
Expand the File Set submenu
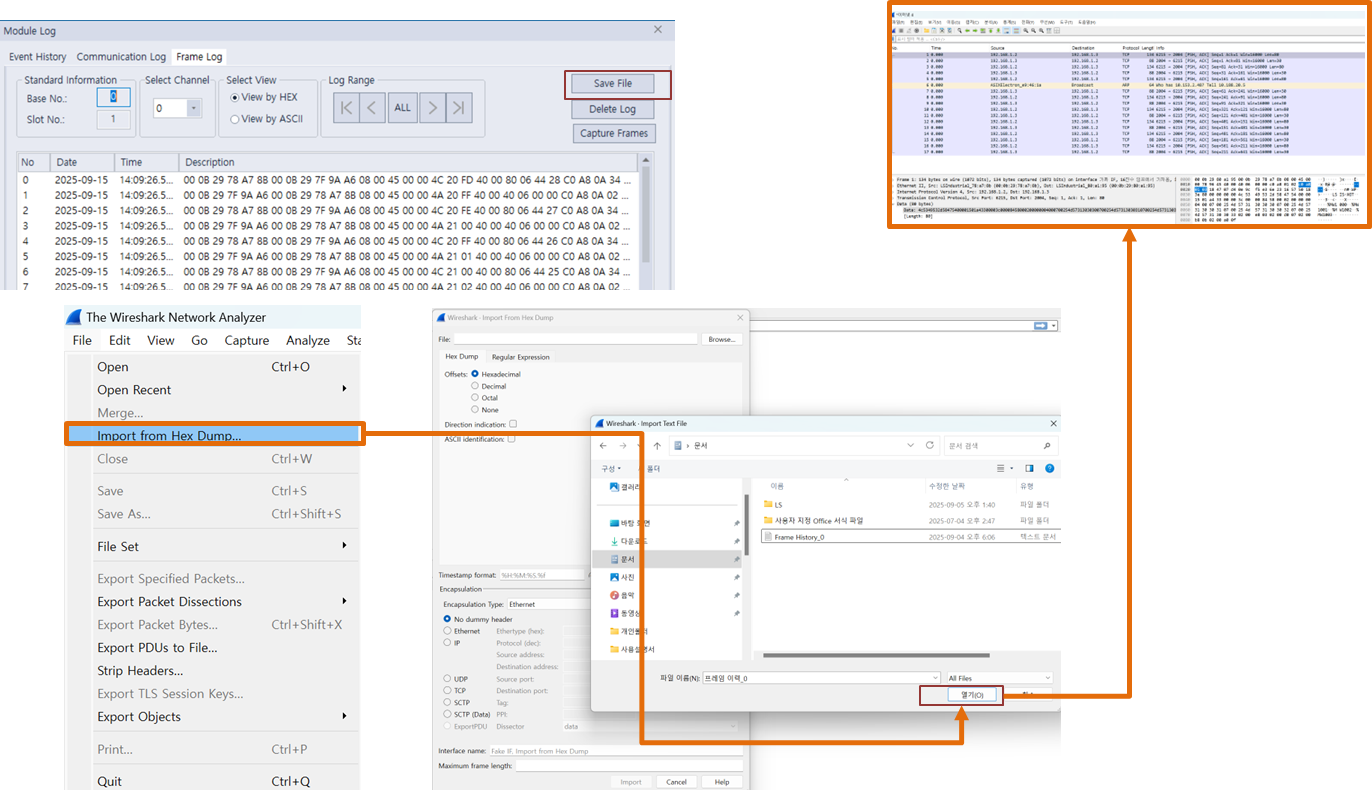[x=344, y=546]
